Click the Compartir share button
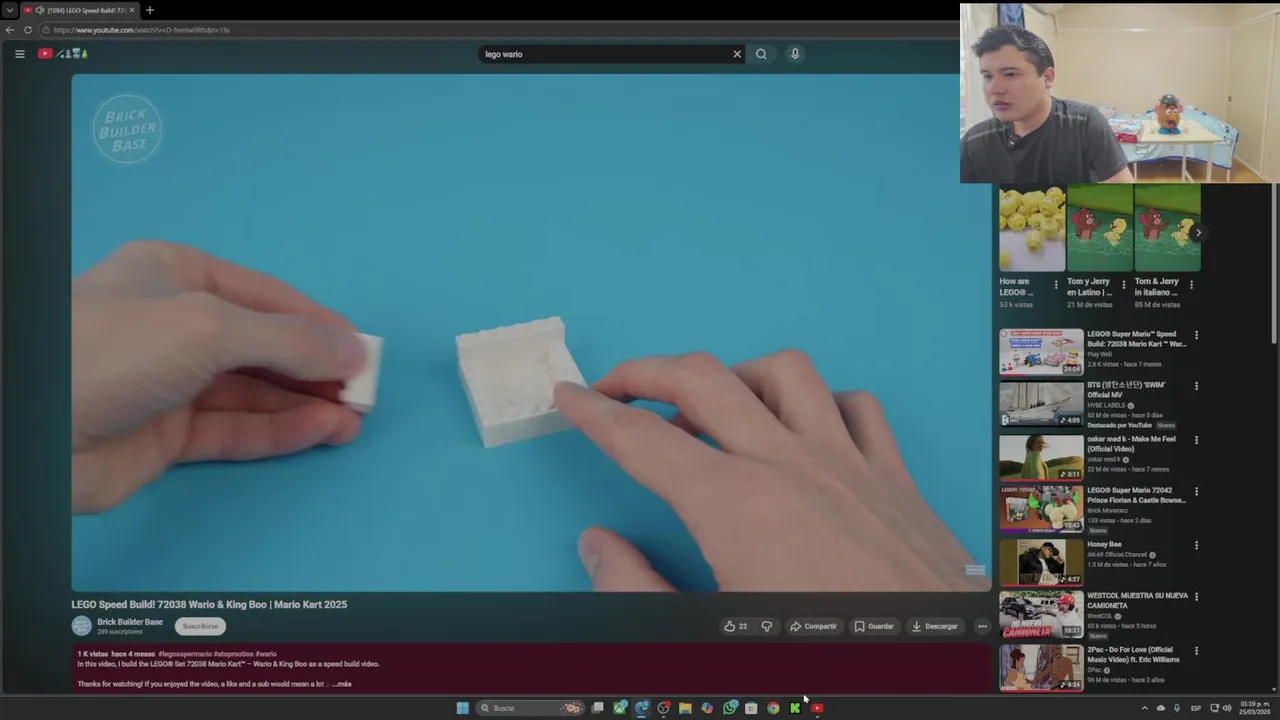Image resolution: width=1280 pixels, height=720 pixels. [813, 626]
